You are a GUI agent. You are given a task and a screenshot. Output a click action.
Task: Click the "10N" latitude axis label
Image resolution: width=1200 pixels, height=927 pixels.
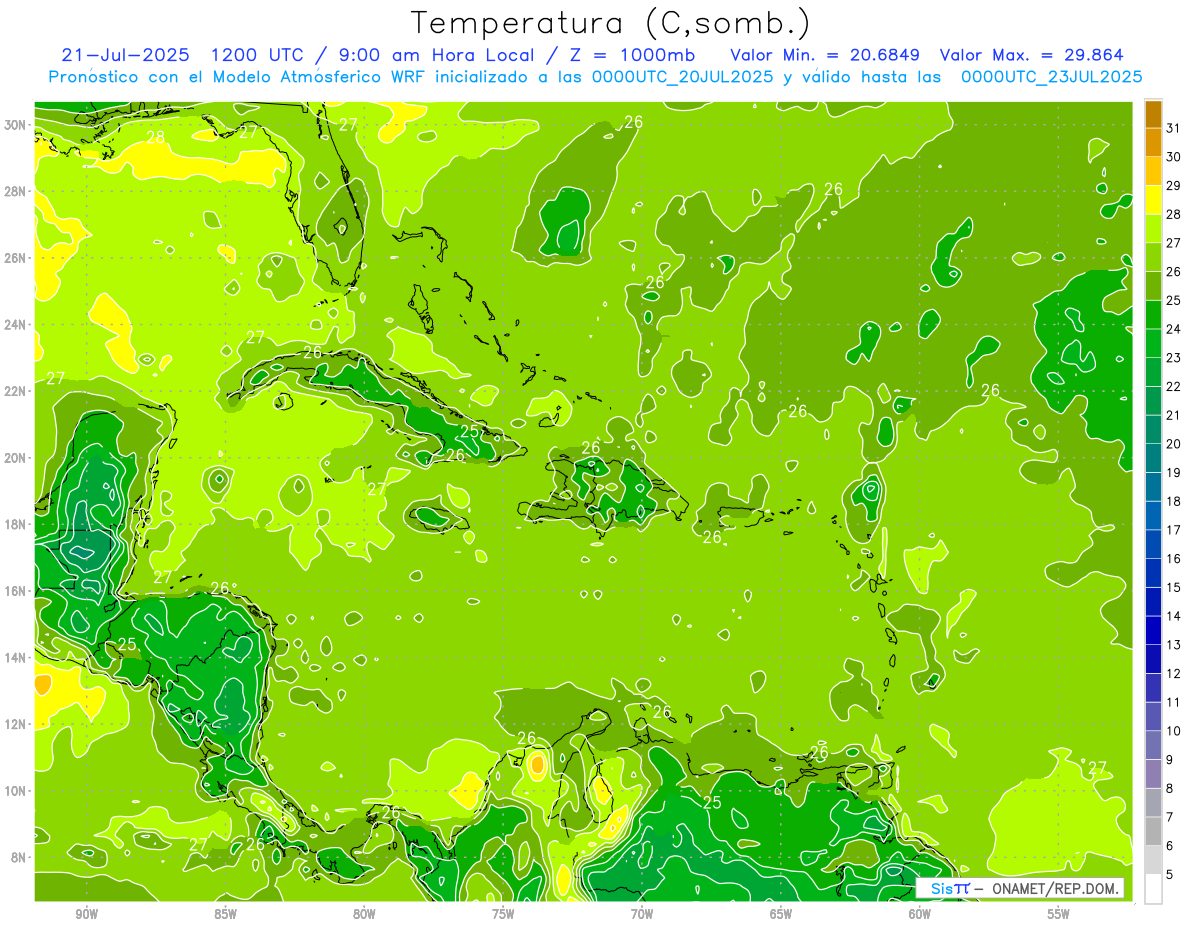coord(16,790)
